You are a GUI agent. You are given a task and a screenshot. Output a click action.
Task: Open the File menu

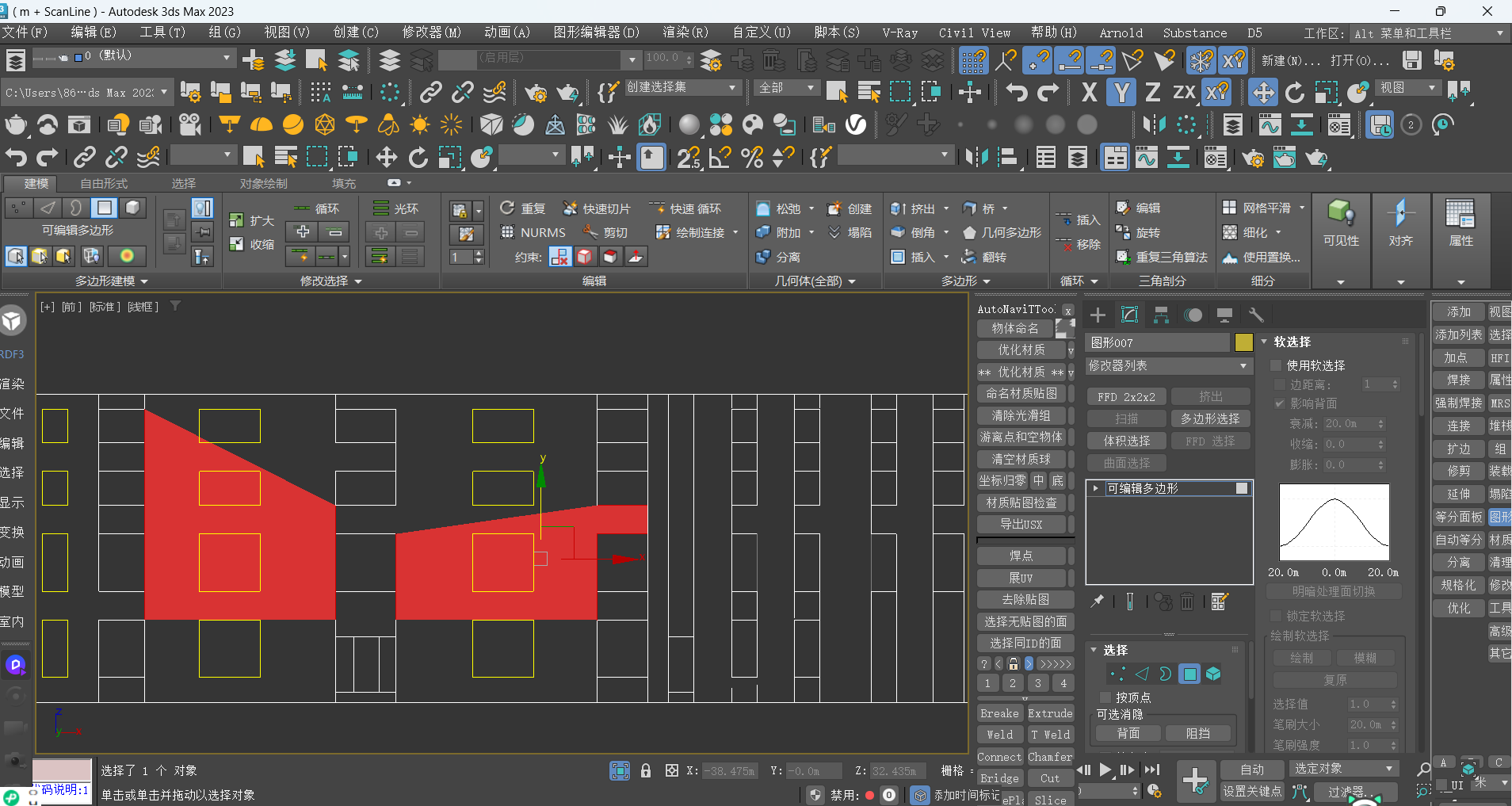pos(25,32)
